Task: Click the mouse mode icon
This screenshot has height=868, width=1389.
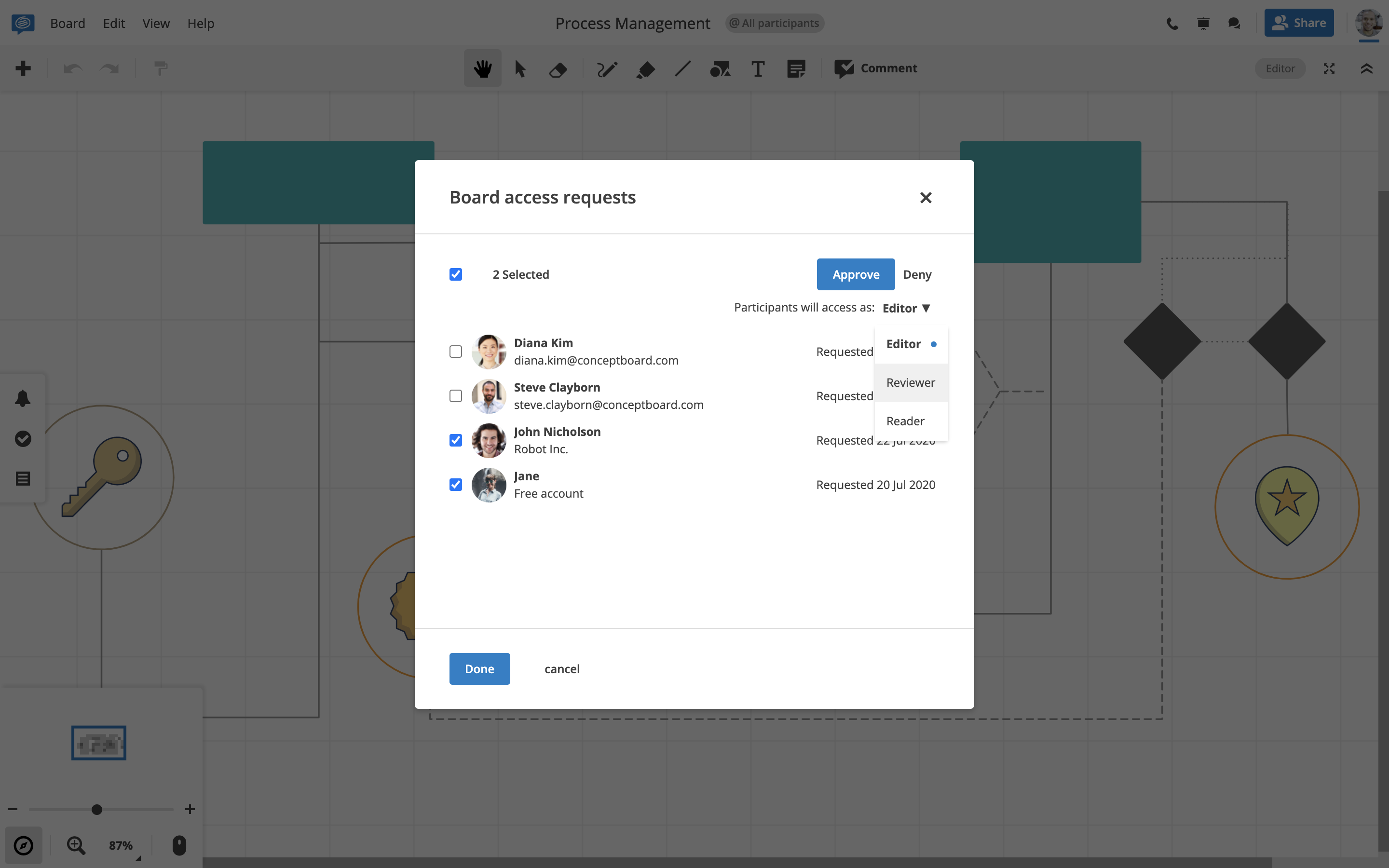Action: click(179, 845)
